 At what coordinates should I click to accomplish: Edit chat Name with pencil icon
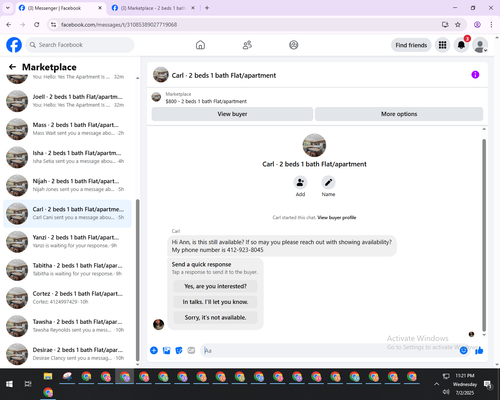pyautogui.click(x=328, y=182)
